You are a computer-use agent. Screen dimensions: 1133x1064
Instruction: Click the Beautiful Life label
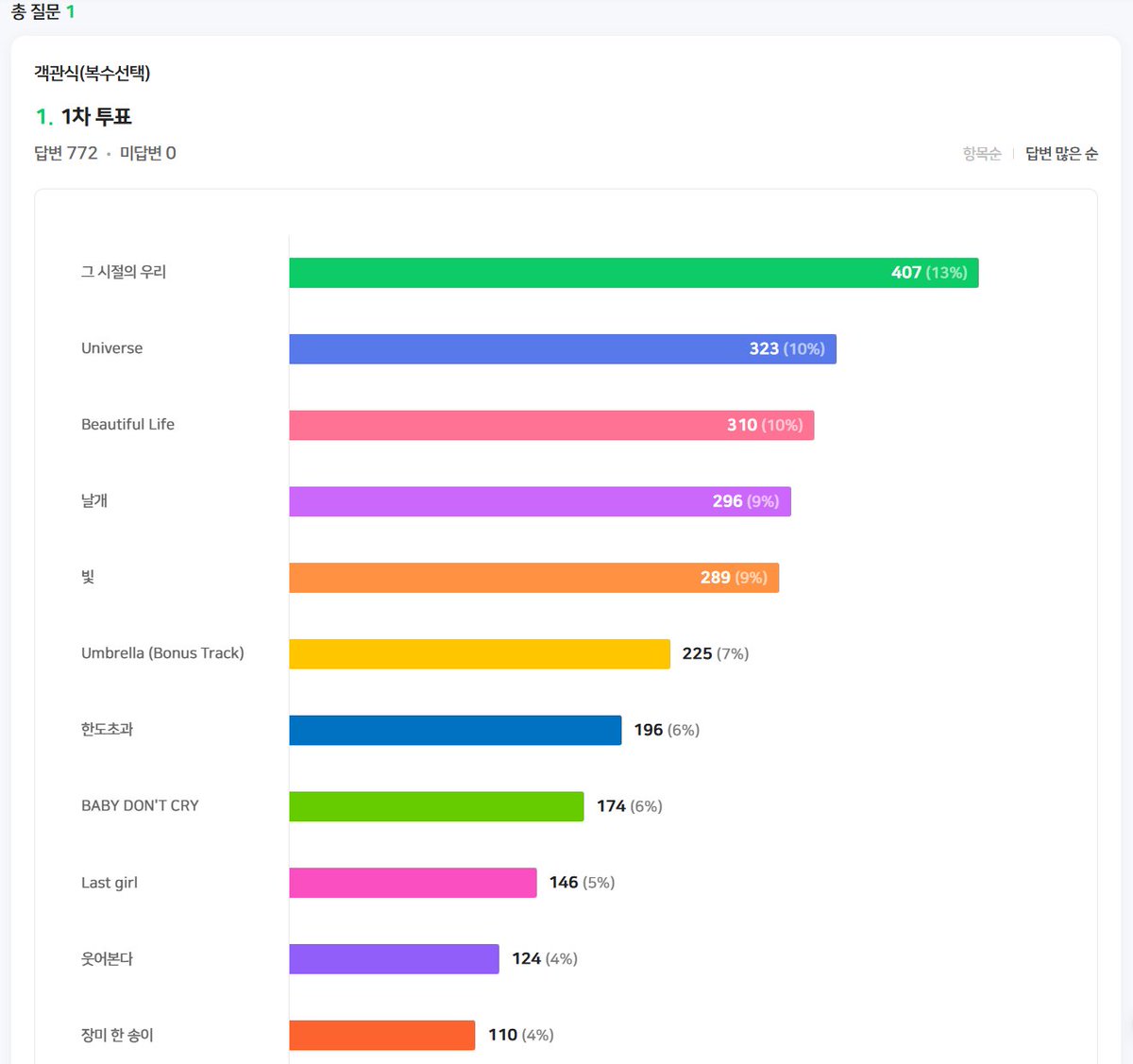coord(128,425)
